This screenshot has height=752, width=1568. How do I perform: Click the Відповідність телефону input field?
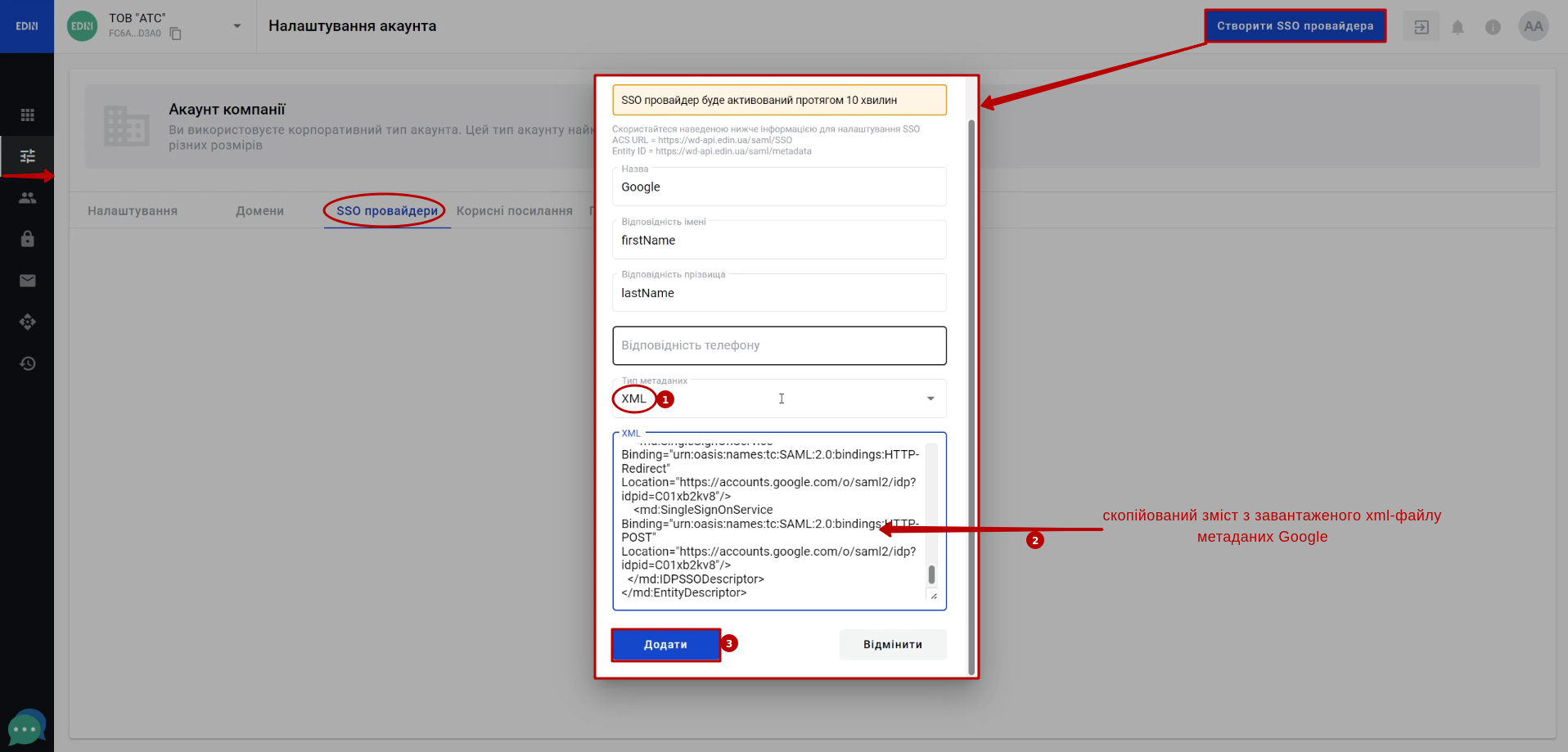pos(778,346)
